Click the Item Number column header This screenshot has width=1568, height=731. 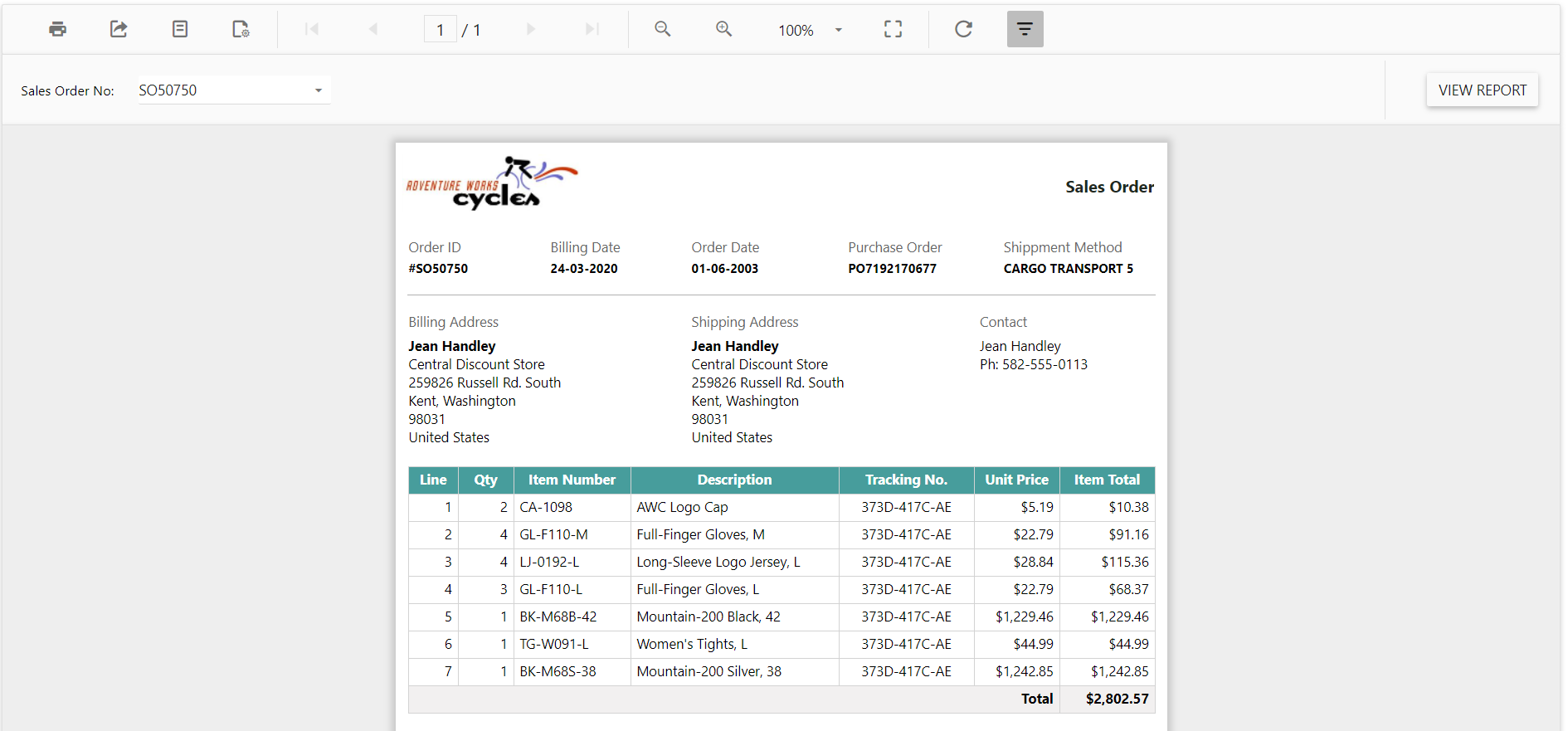pyautogui.click(x=572, y=480)
